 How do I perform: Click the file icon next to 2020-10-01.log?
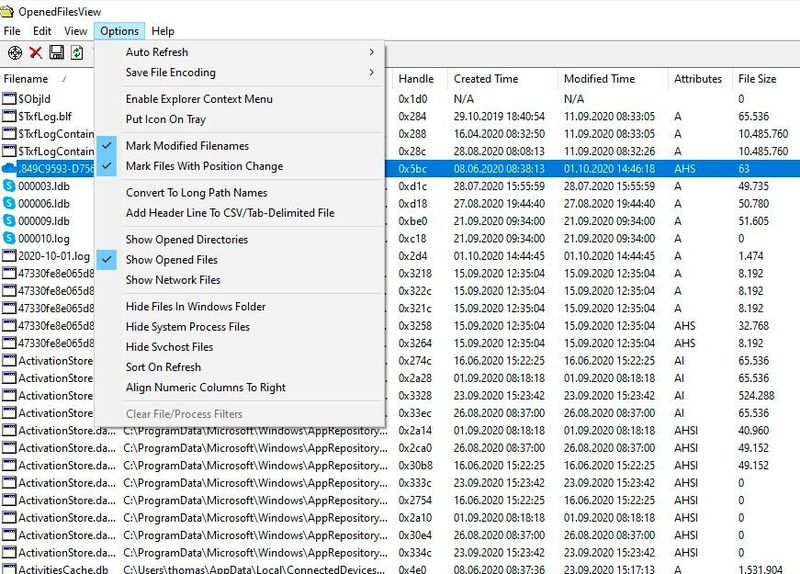pos(9,256)
